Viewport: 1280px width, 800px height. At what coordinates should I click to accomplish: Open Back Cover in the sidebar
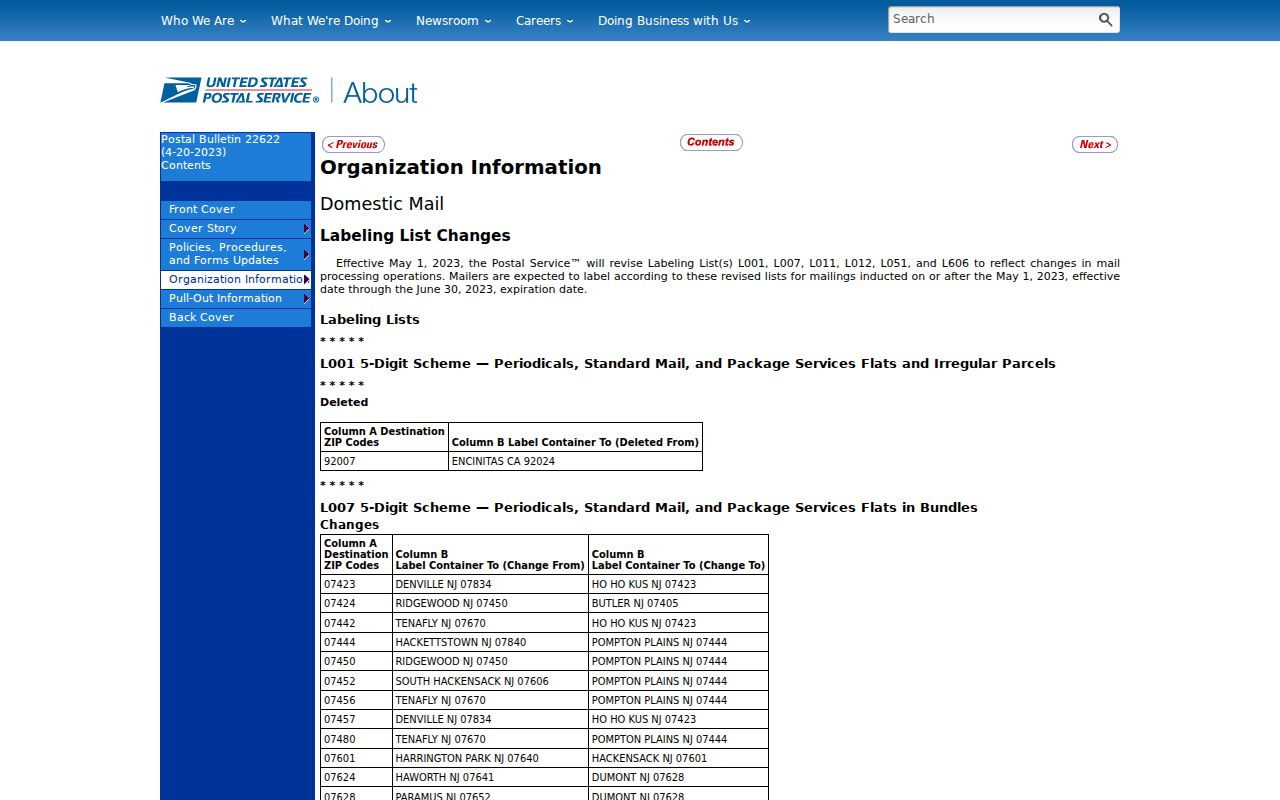click(236, 317)
